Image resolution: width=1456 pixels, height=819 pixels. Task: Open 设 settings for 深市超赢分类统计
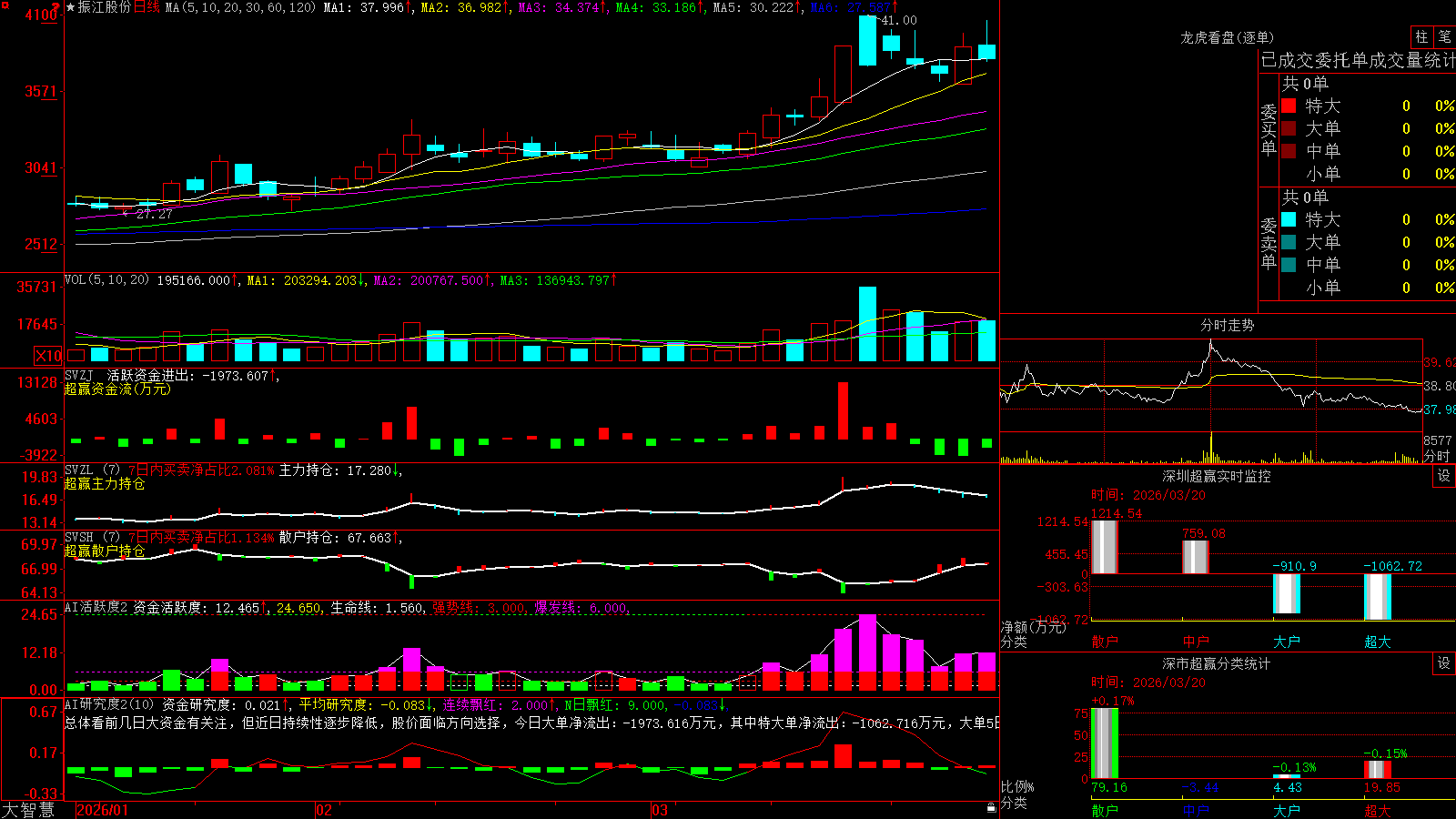1444,663
